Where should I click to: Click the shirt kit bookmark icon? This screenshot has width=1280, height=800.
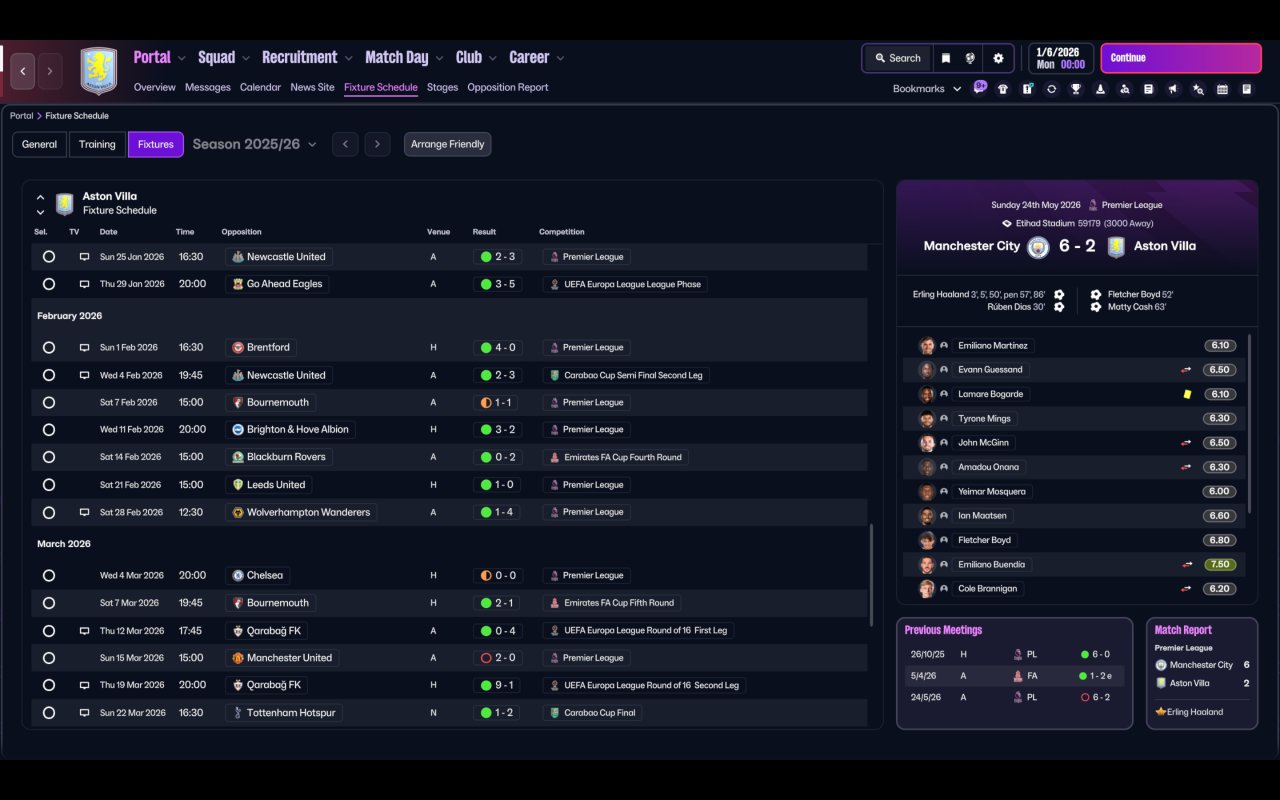click(1003, 89)
